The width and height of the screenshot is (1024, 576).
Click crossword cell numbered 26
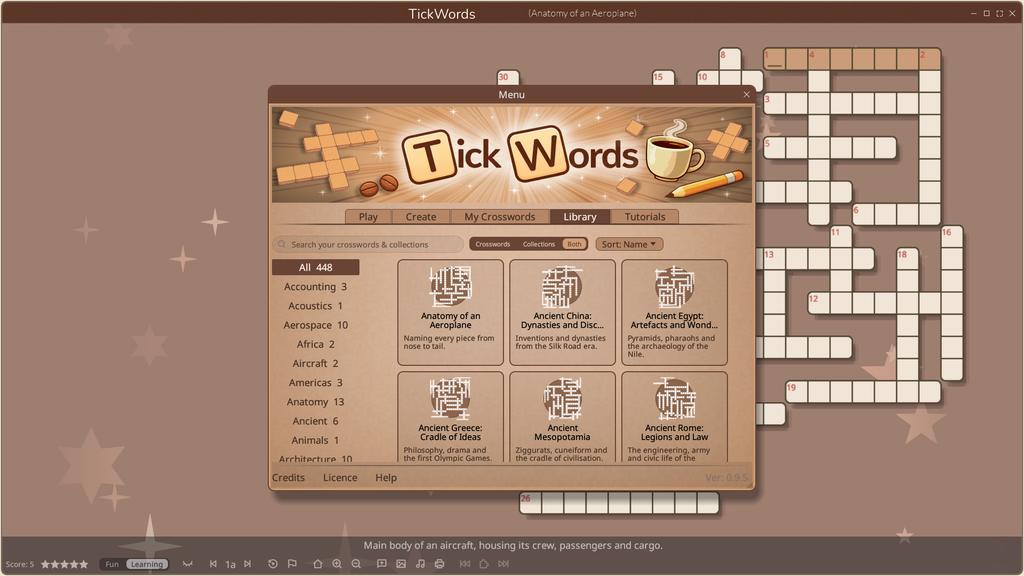point(531,503)
